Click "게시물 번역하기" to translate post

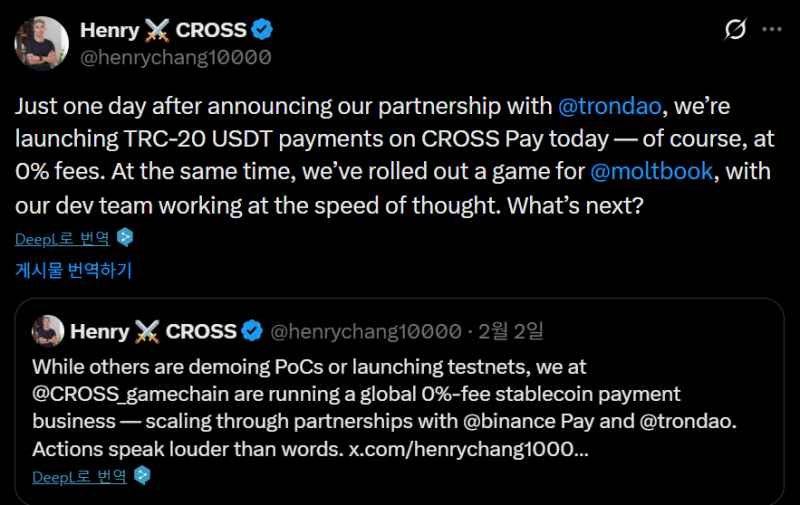[73, 270]
